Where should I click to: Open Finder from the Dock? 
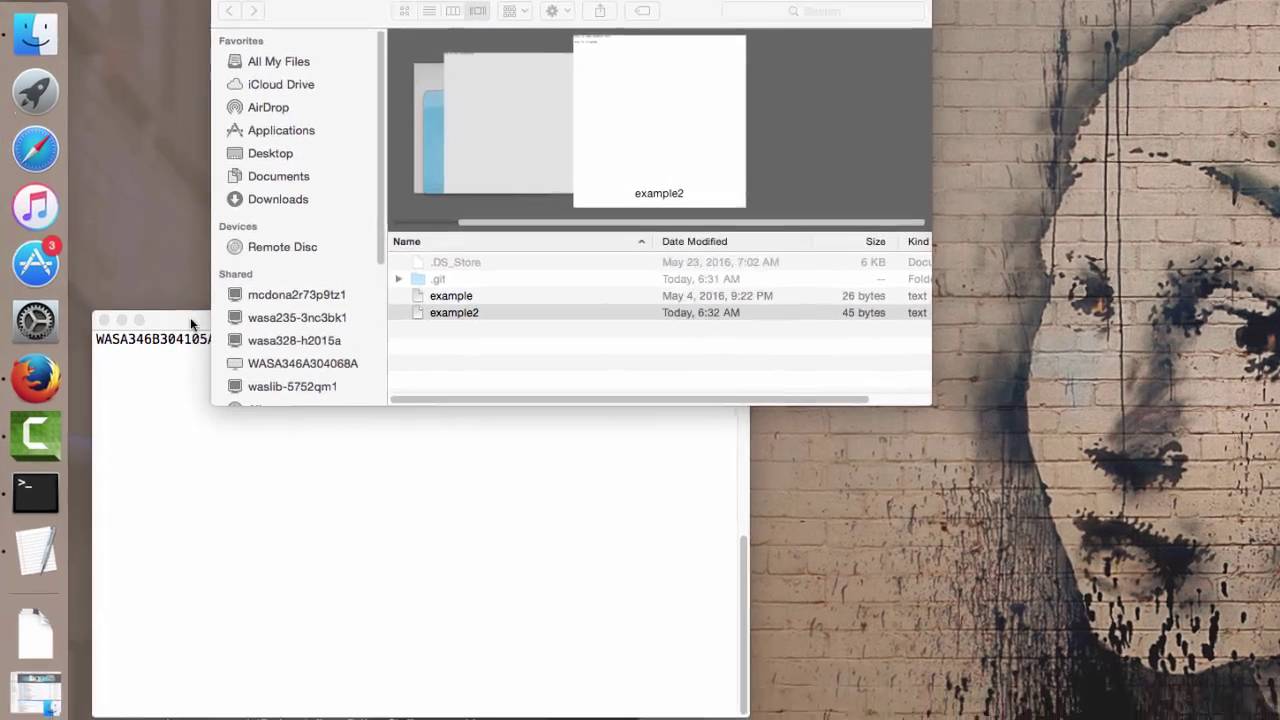[36, 35]
